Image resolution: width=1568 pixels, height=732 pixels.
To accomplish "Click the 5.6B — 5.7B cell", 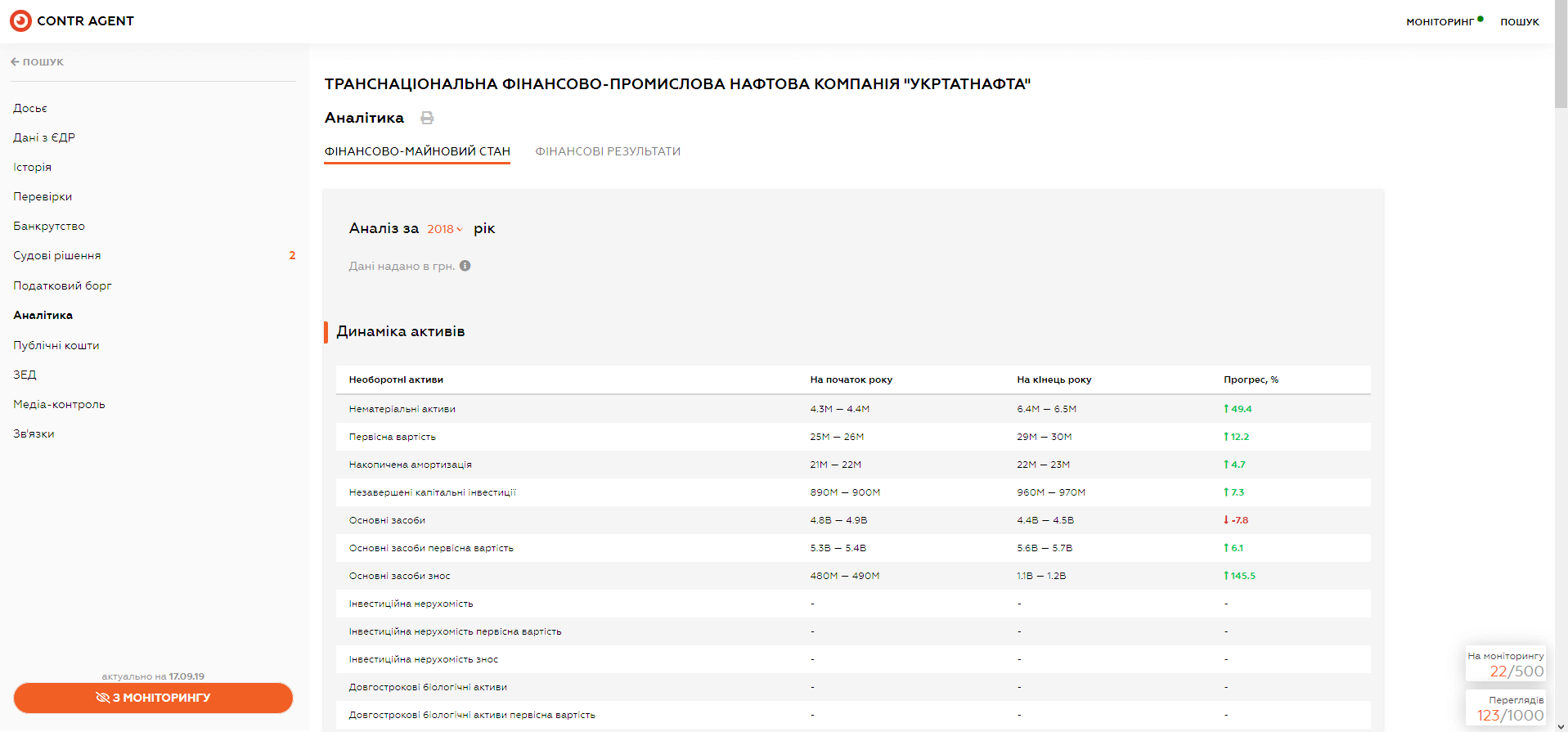I will (1045, 548).
